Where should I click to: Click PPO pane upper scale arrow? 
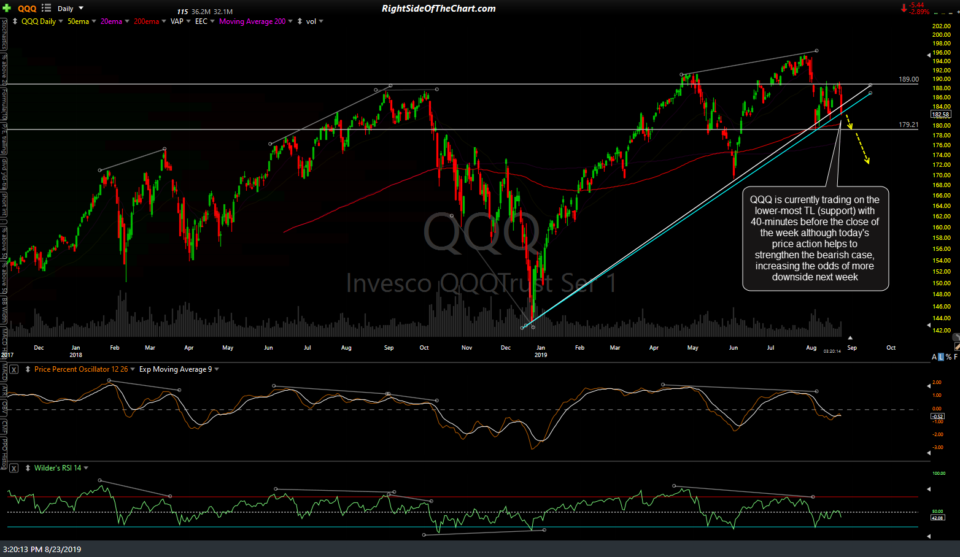(929, 386)
